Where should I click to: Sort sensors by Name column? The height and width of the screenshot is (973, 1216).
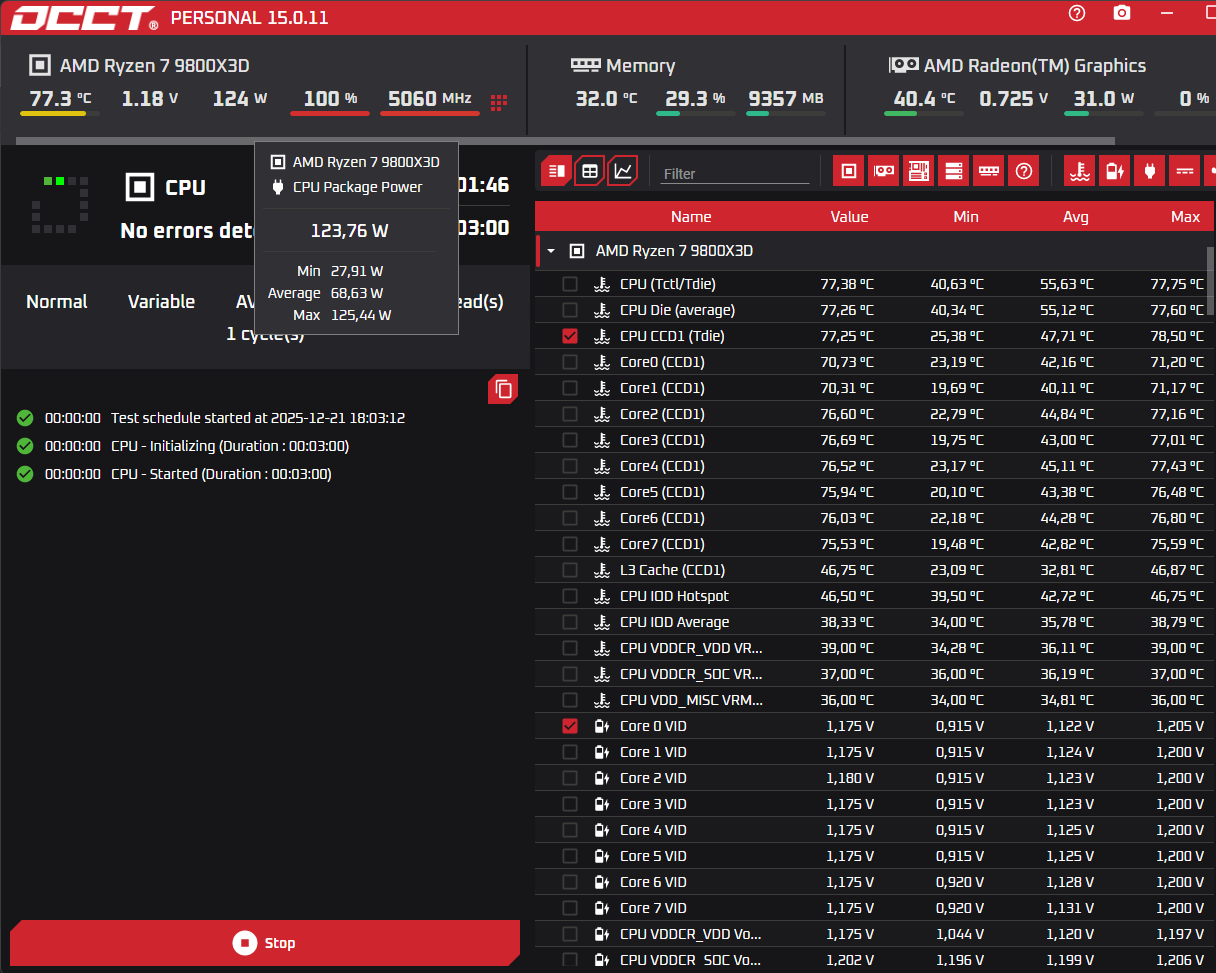click(x=691, y=216)
